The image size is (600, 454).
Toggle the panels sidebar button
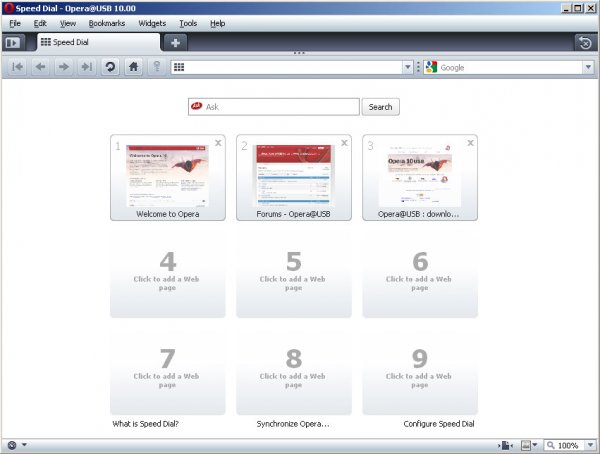(x=13, y=42)
